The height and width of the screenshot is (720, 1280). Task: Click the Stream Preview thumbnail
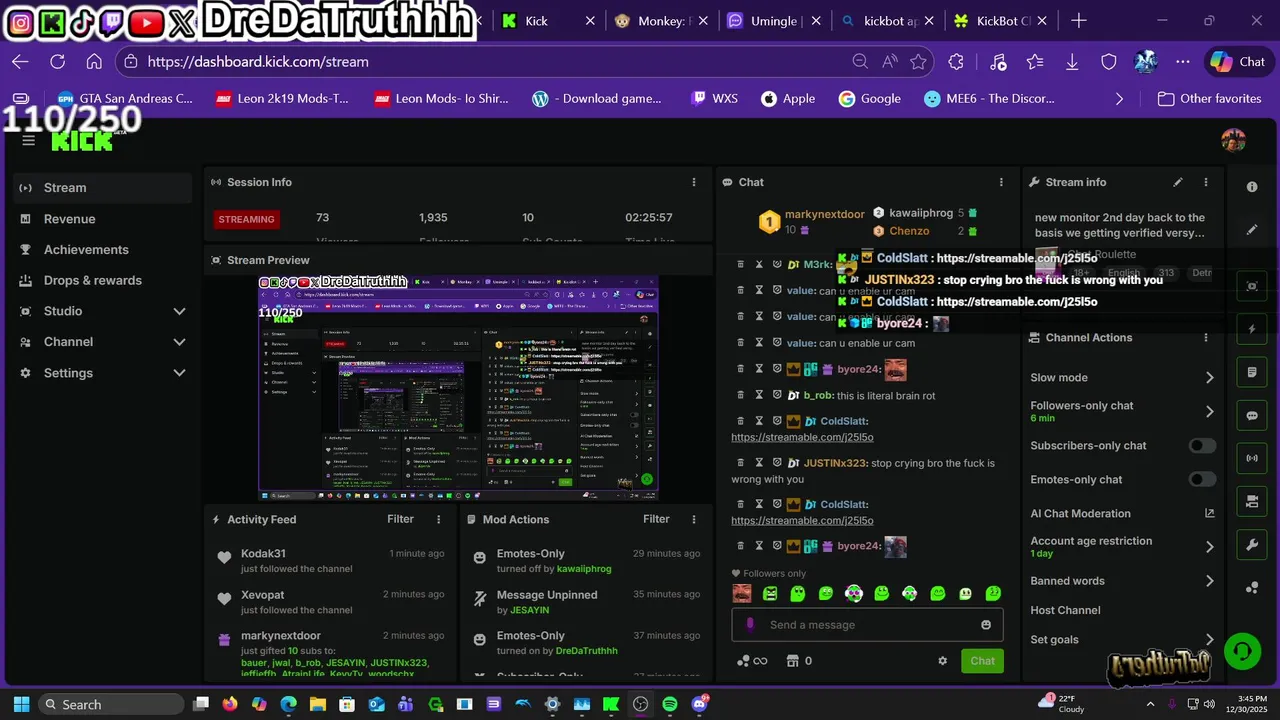[x=458, y=389]
